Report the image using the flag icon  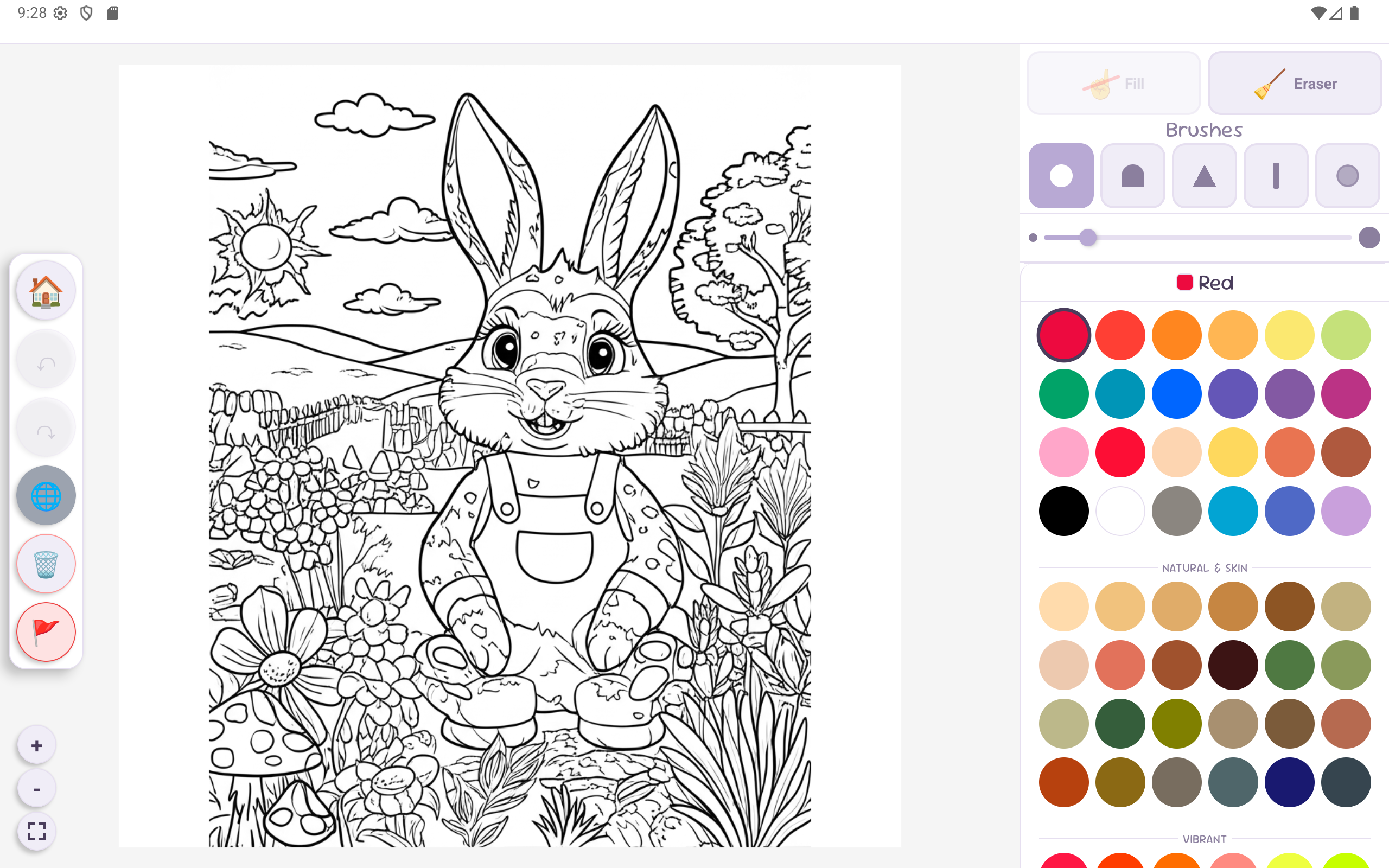46,631
